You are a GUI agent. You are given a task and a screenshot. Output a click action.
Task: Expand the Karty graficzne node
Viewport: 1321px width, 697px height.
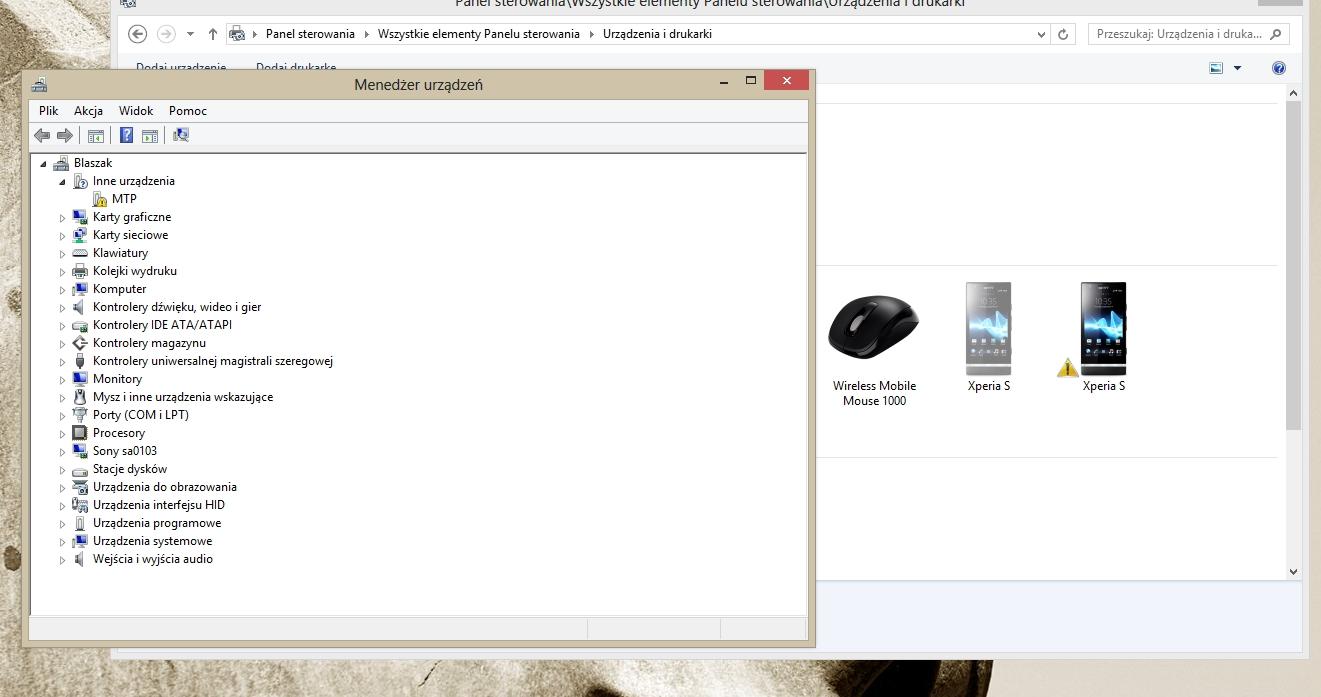pyautogui.click(x=62, y=218)
